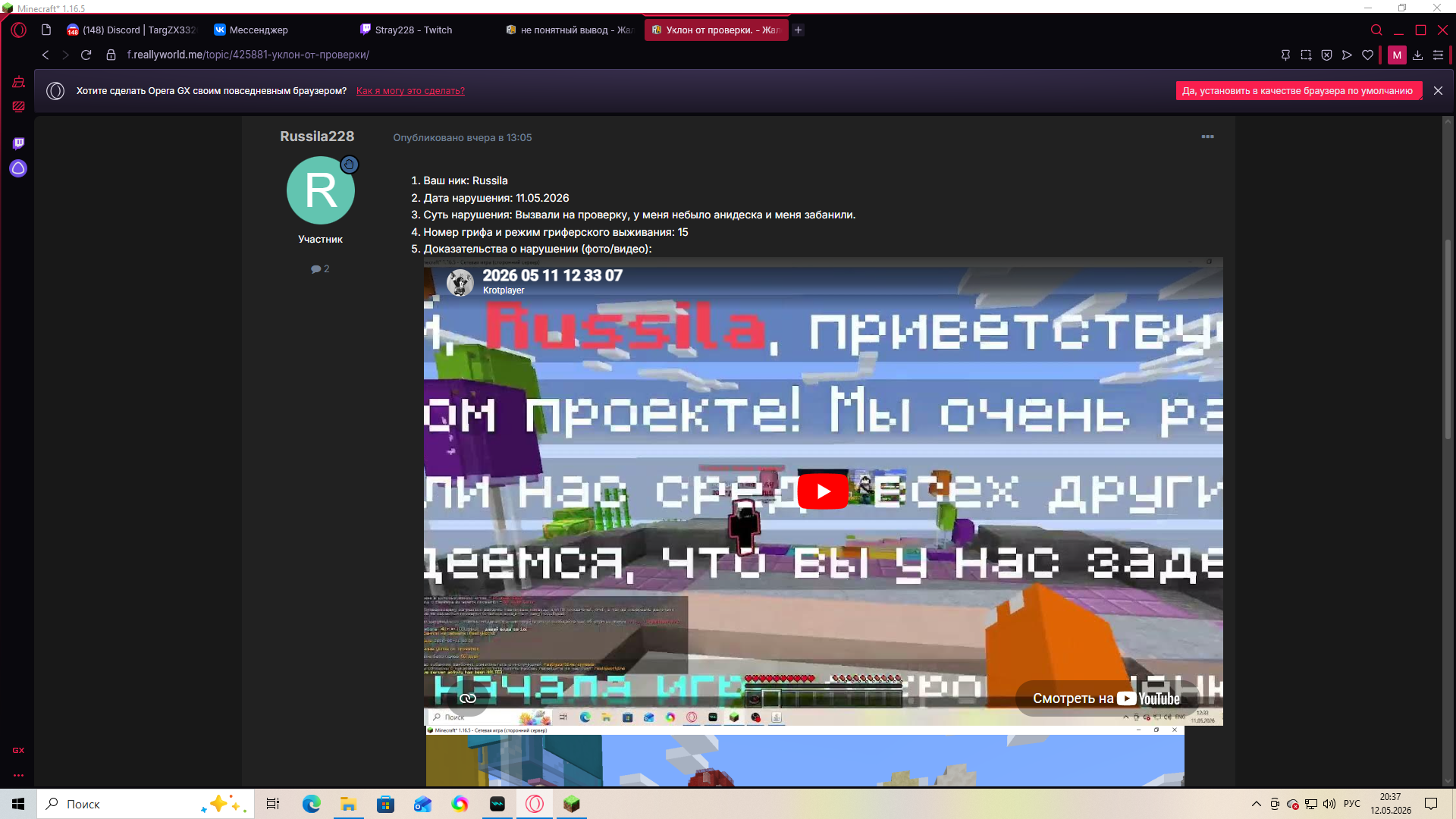1456x819 pixels.
Task: Set Opera GX as default browser
Action: pos(1298,90)
